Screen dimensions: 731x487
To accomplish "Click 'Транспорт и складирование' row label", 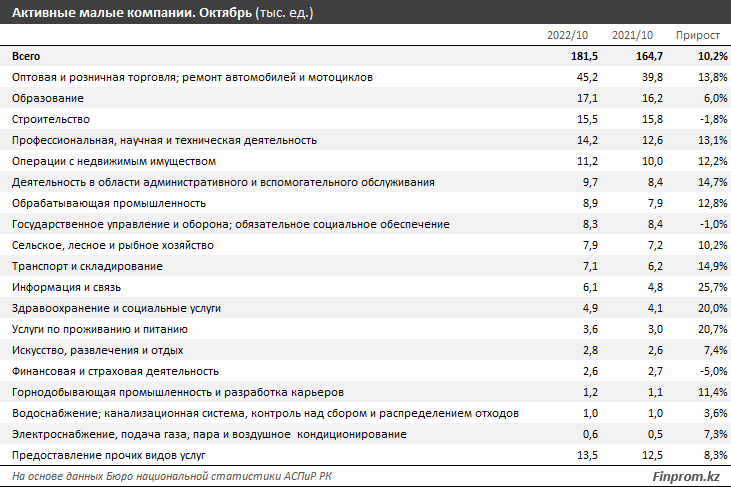I will 87,266.
